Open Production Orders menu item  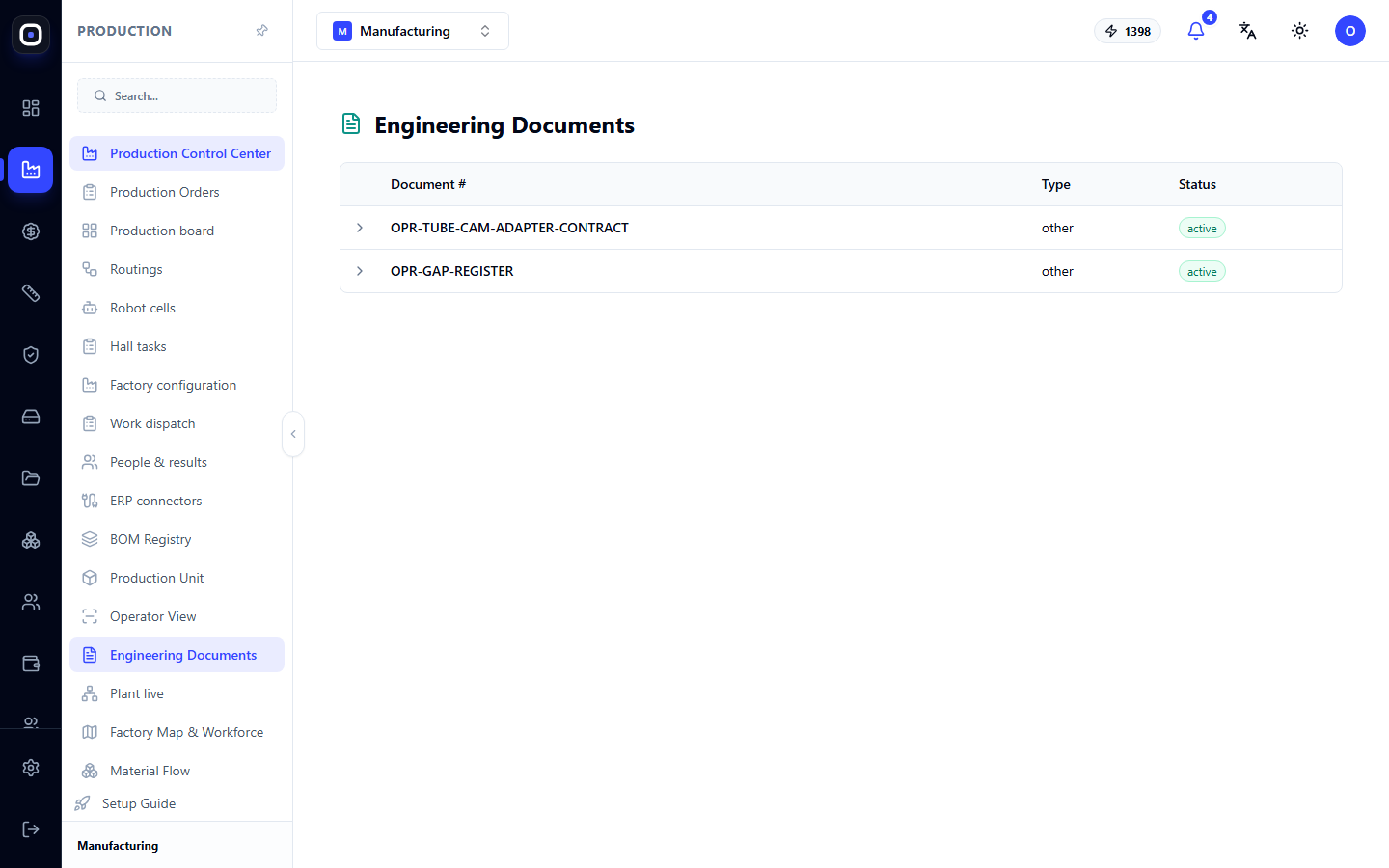pos(177,192)
